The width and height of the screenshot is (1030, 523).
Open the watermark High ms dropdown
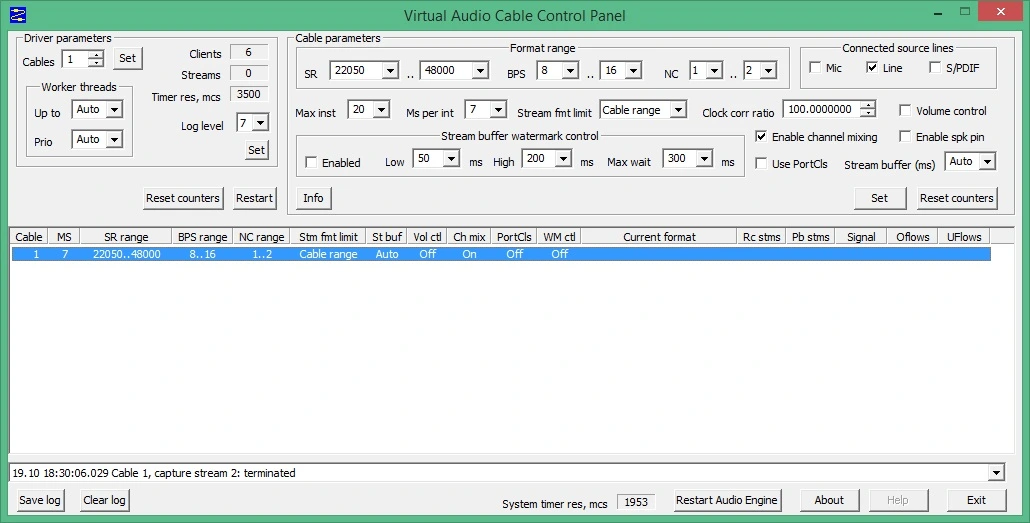563,158
